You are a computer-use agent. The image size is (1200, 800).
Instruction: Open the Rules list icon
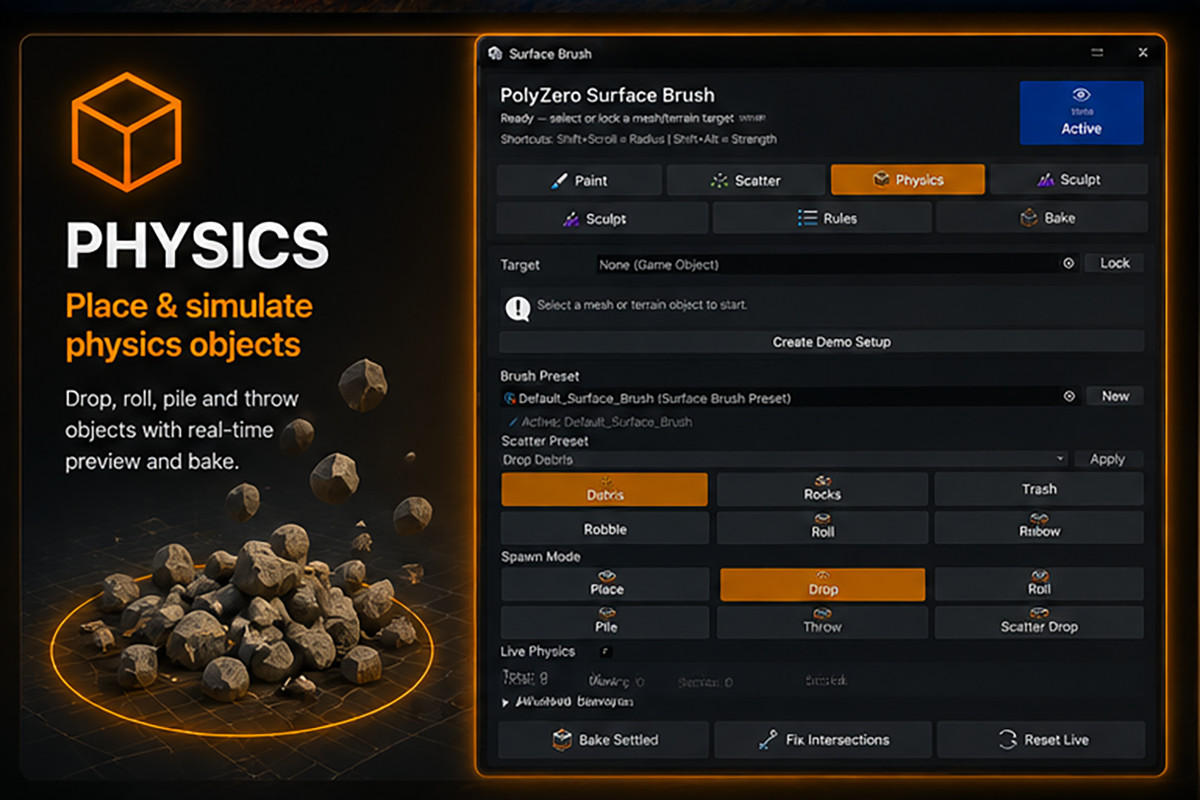807,217
